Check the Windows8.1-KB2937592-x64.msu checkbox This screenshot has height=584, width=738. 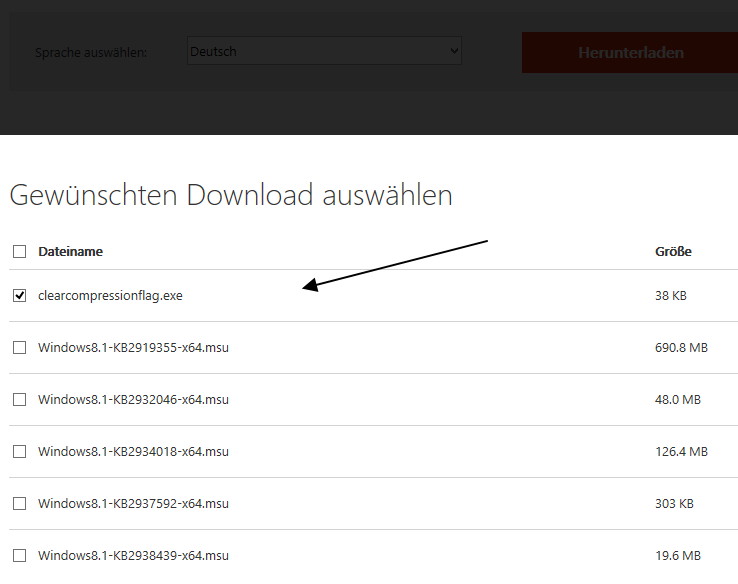[x=19, y=504]
